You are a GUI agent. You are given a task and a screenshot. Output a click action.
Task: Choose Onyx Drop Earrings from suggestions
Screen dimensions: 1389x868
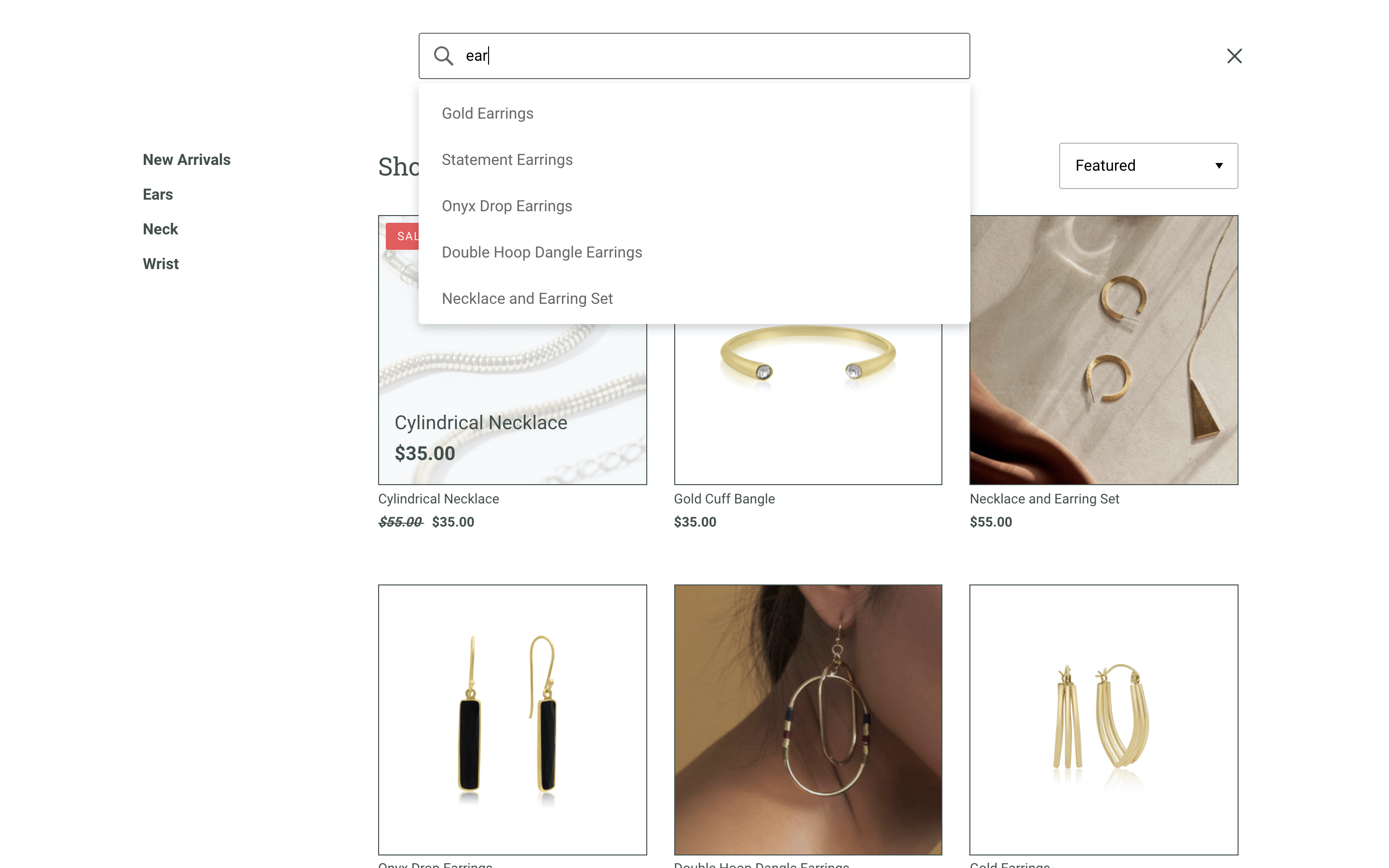tap(506, 205)
